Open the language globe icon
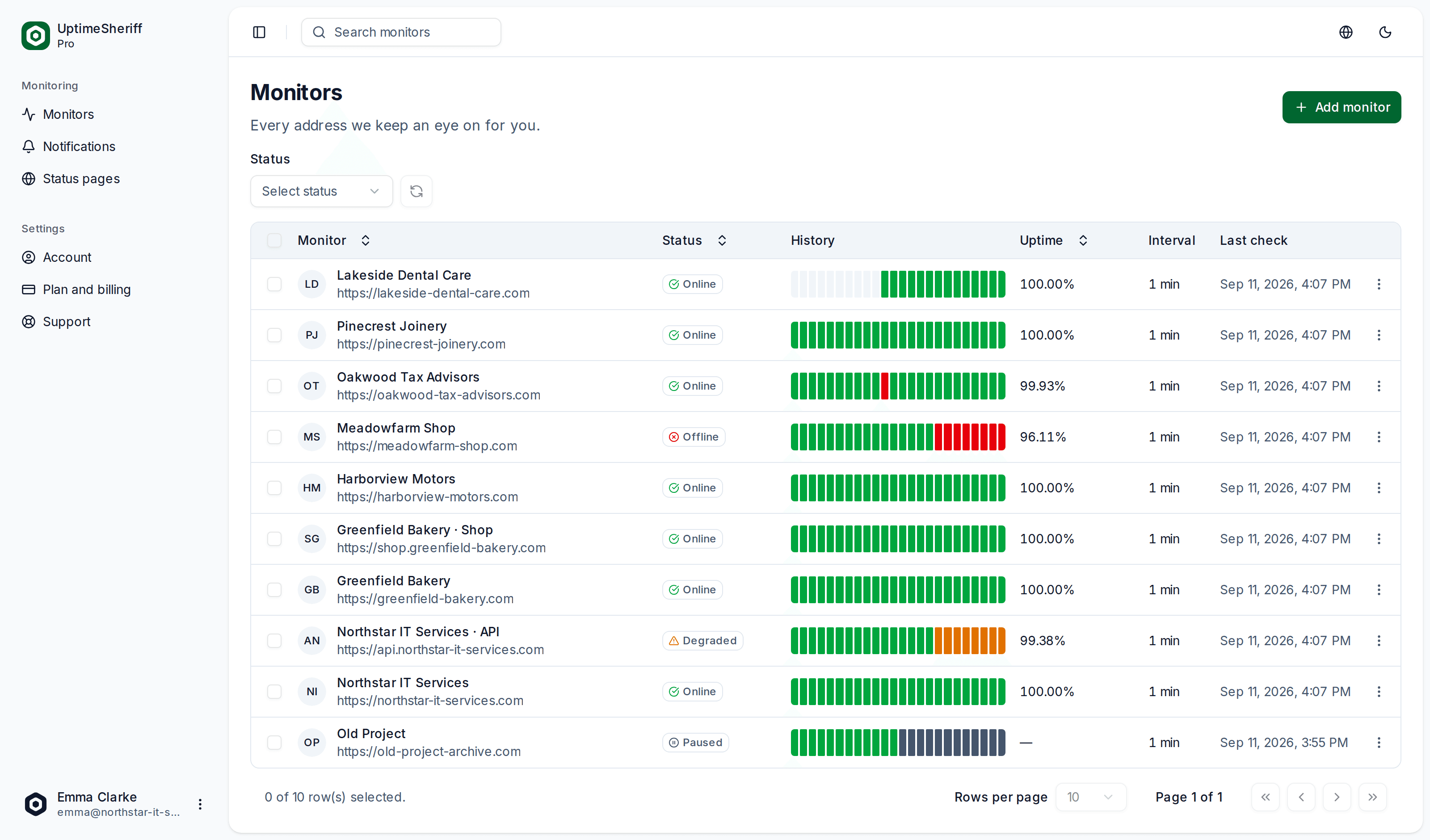This screenshot has height=840, width=1430. point(1346,32)
